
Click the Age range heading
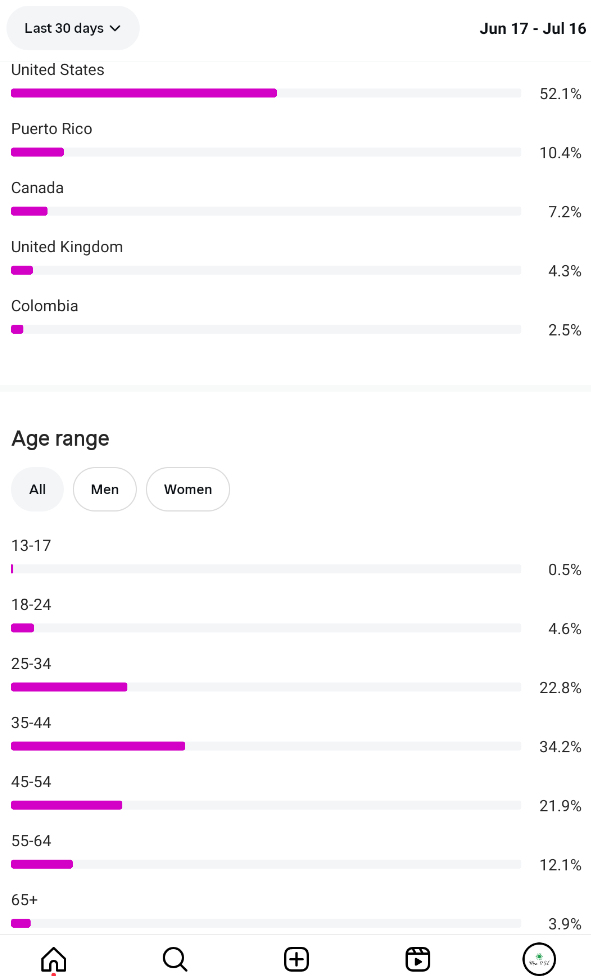60,439
